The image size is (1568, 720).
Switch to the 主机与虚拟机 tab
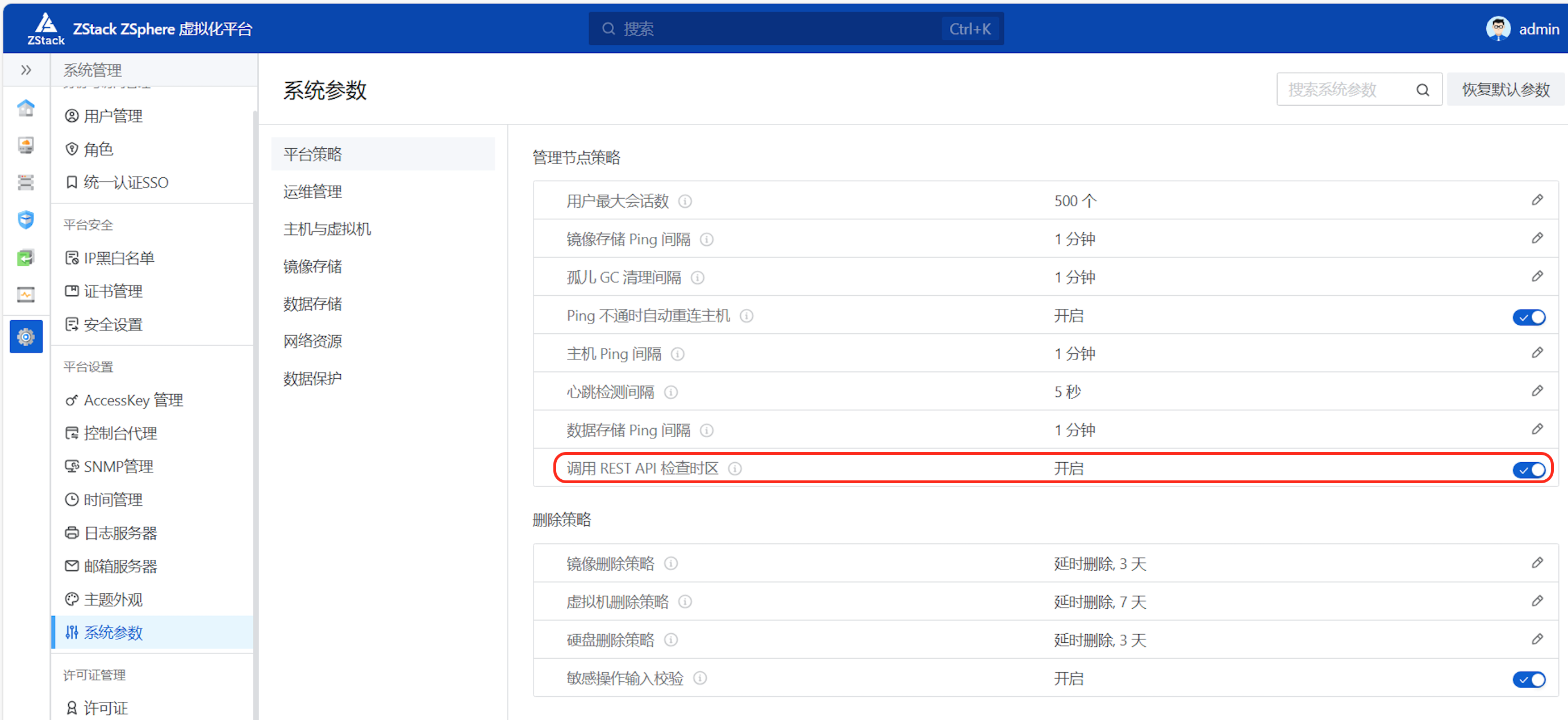point(327,229)
